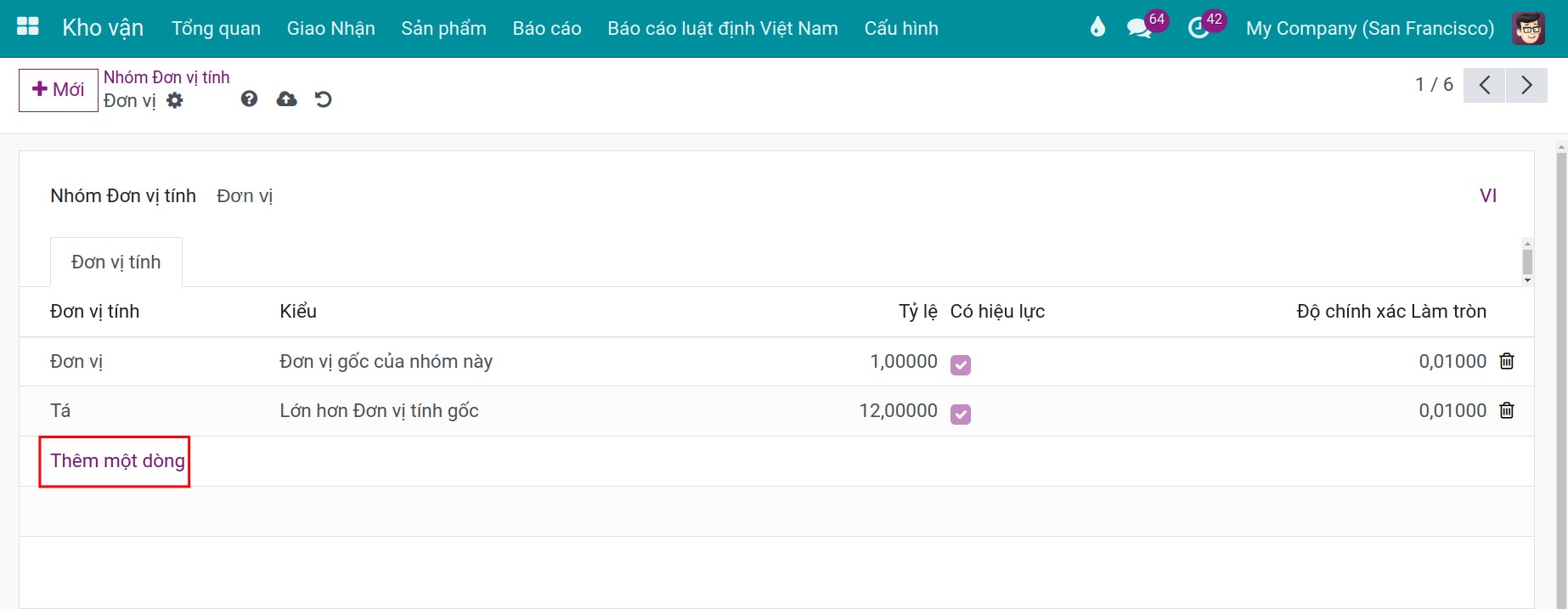Sort by Kiểu column header
The height and width of the screenshot is (609, 1568).
click(x=298, y=311)
